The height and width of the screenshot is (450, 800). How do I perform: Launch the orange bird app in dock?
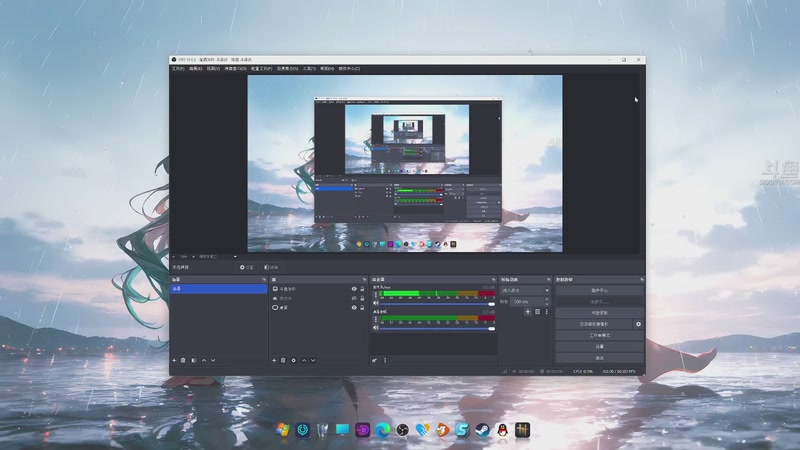tap(442, 430)
